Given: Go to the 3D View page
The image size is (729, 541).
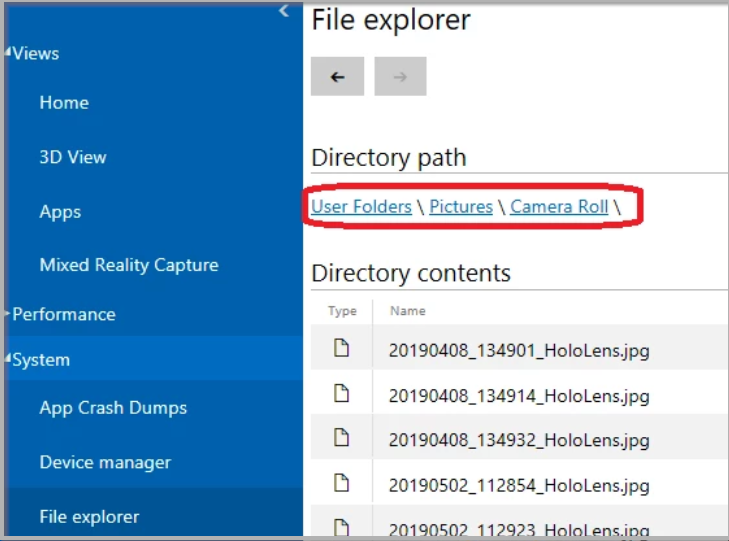Looking at the screenshot, I should 73,157.
